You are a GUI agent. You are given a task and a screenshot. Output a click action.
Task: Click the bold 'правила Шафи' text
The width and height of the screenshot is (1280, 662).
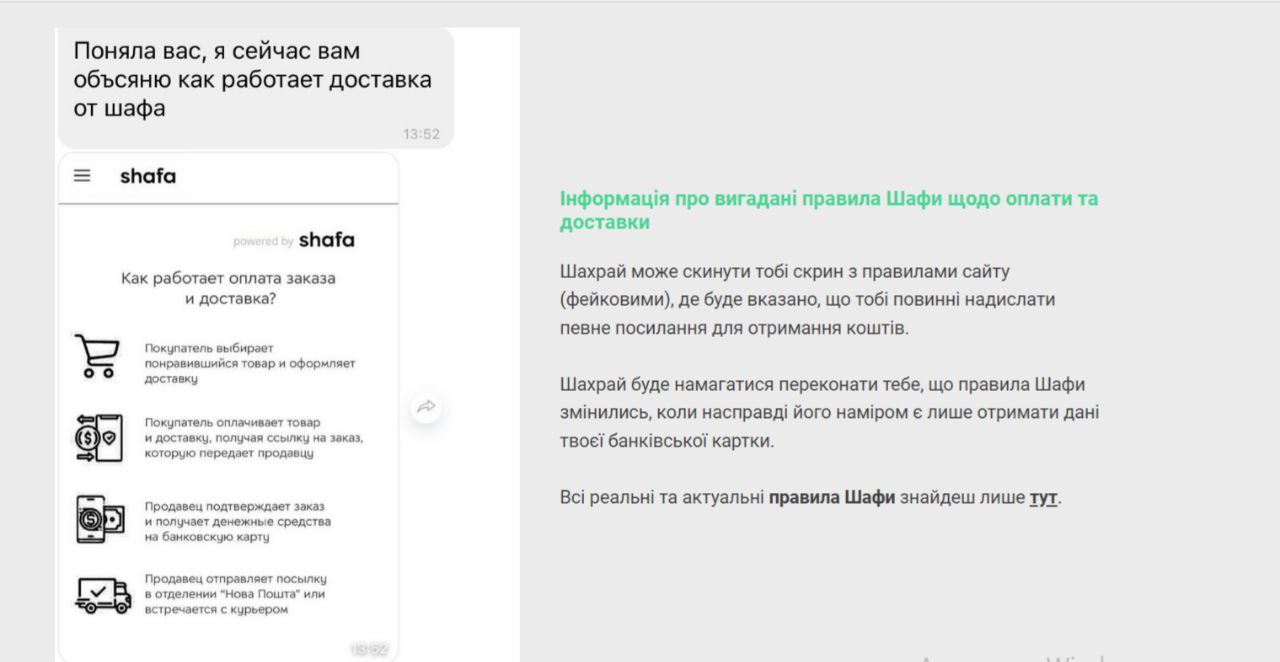[832, 497]
